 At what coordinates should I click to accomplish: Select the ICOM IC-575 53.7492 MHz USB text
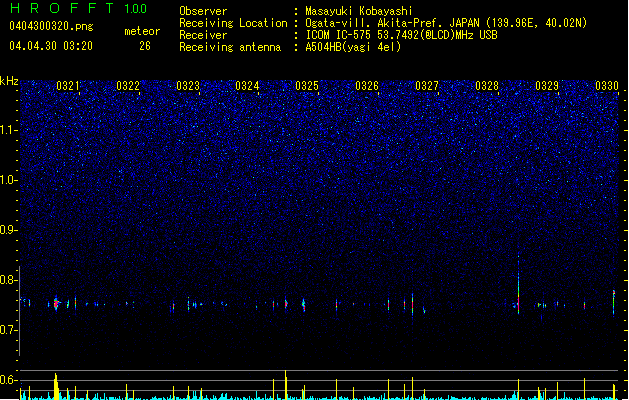coord(401,35)
